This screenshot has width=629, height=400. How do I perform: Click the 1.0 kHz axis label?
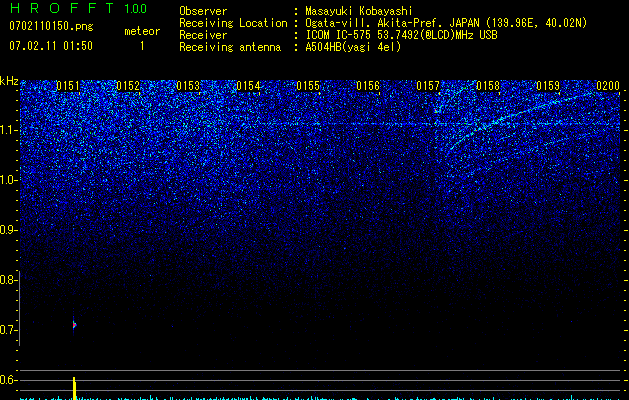tap(8, 180)
